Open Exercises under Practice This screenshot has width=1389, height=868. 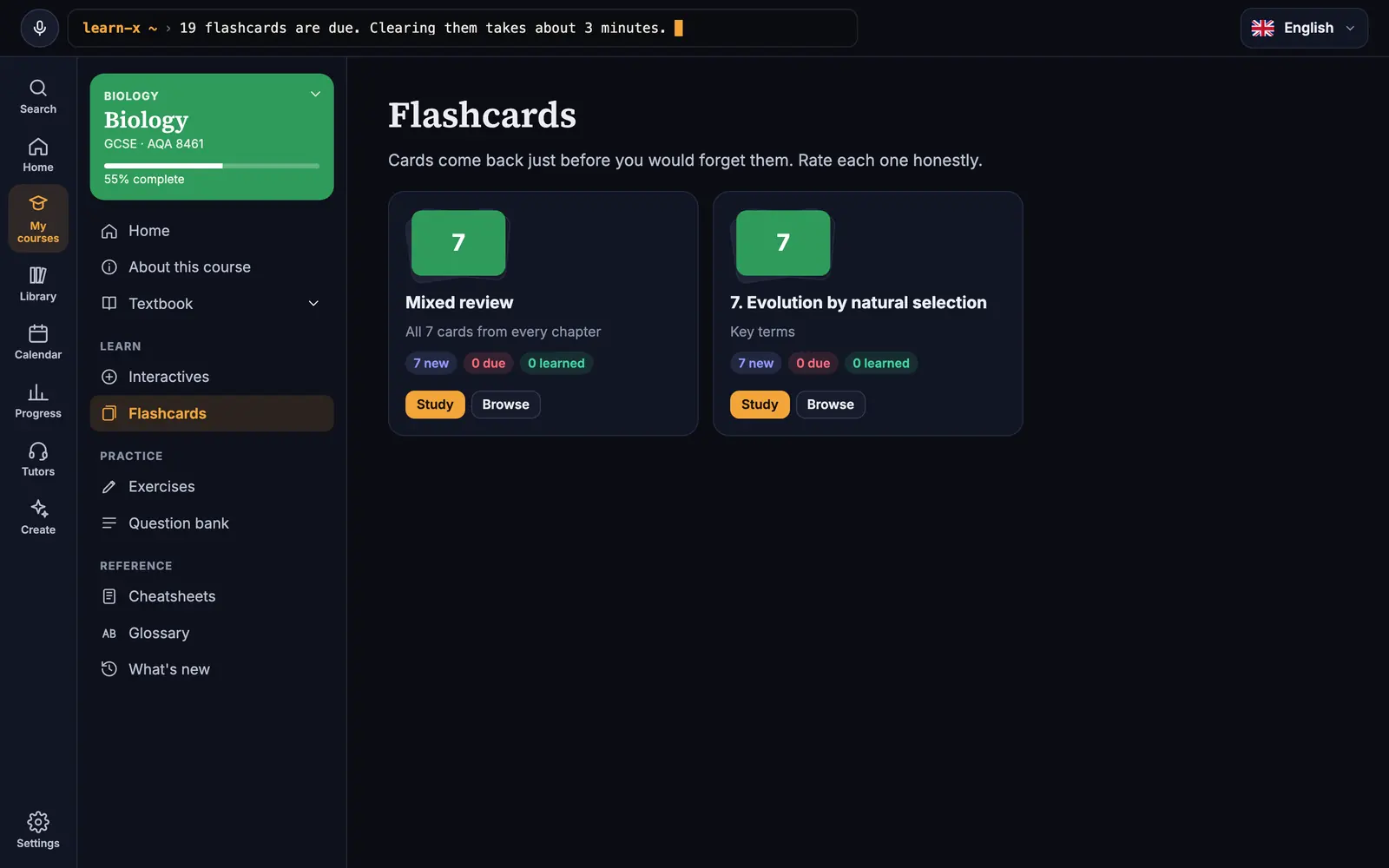(212, 487)
